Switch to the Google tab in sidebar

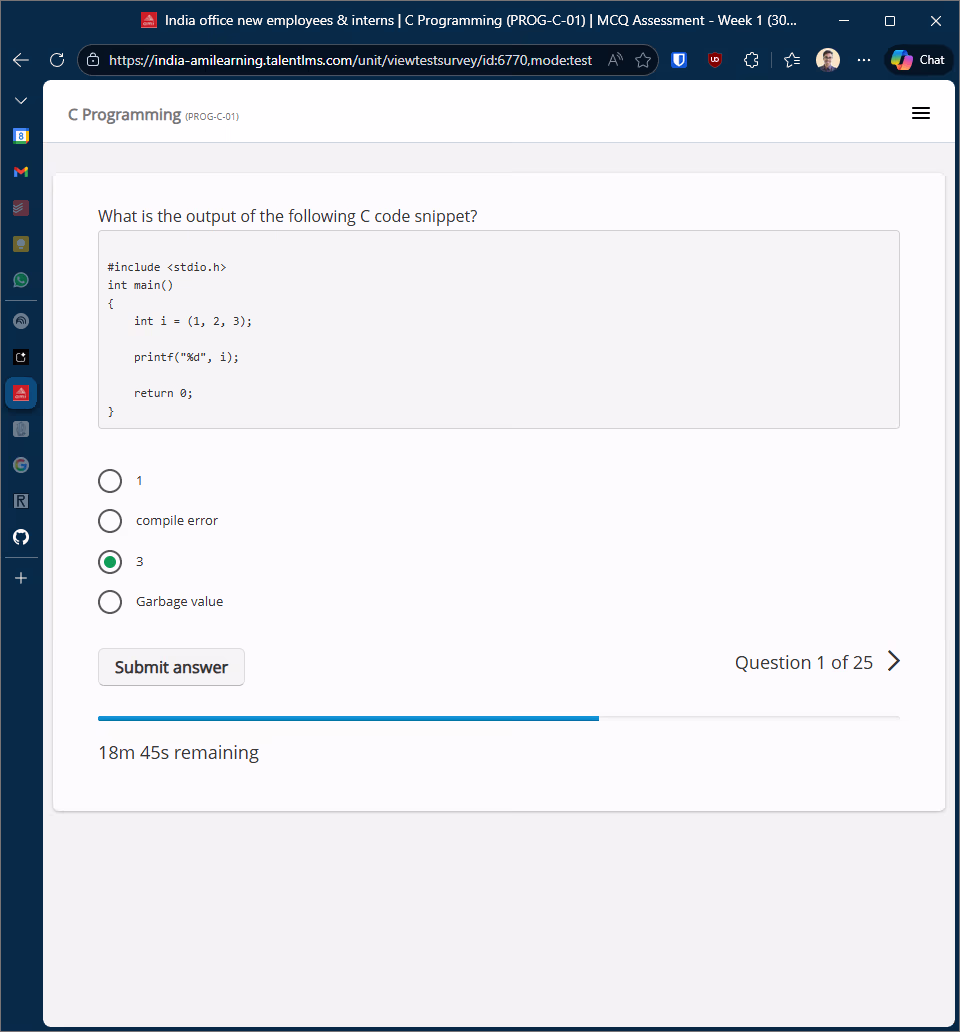pyautogui.click(x=21, y=465)
